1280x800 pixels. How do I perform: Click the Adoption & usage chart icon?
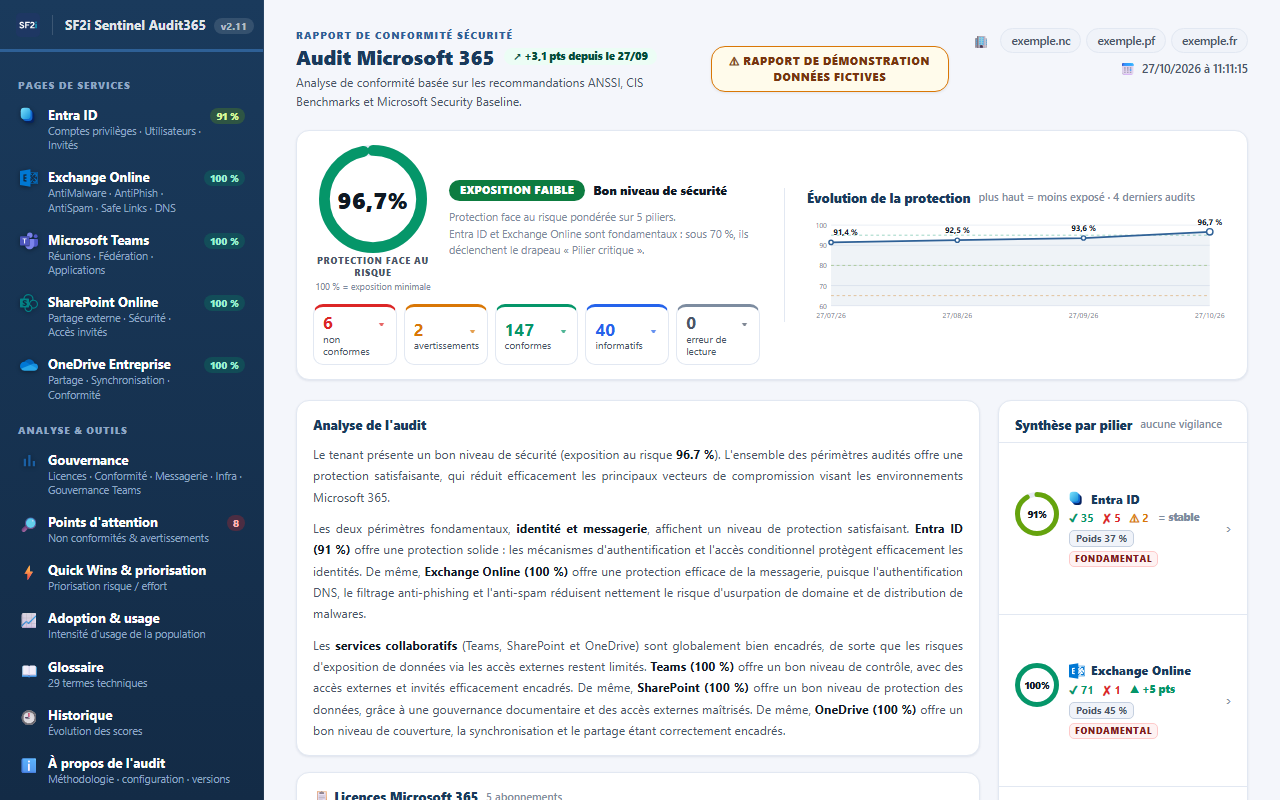click(x=28, y=619)
